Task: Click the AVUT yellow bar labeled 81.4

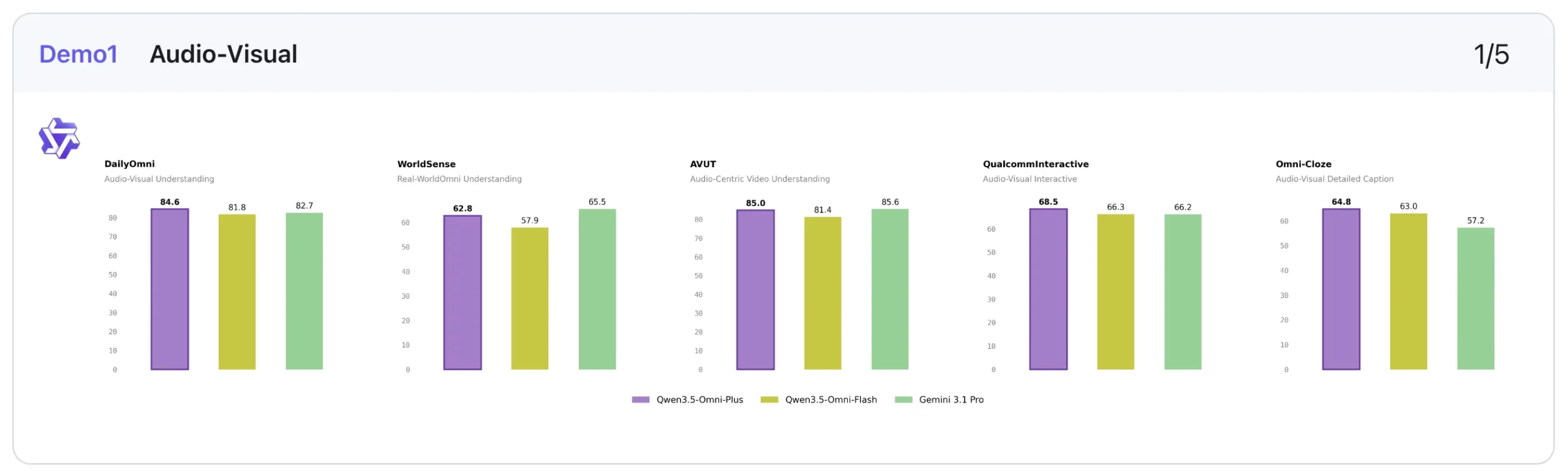Action: [x=823, y=293]
